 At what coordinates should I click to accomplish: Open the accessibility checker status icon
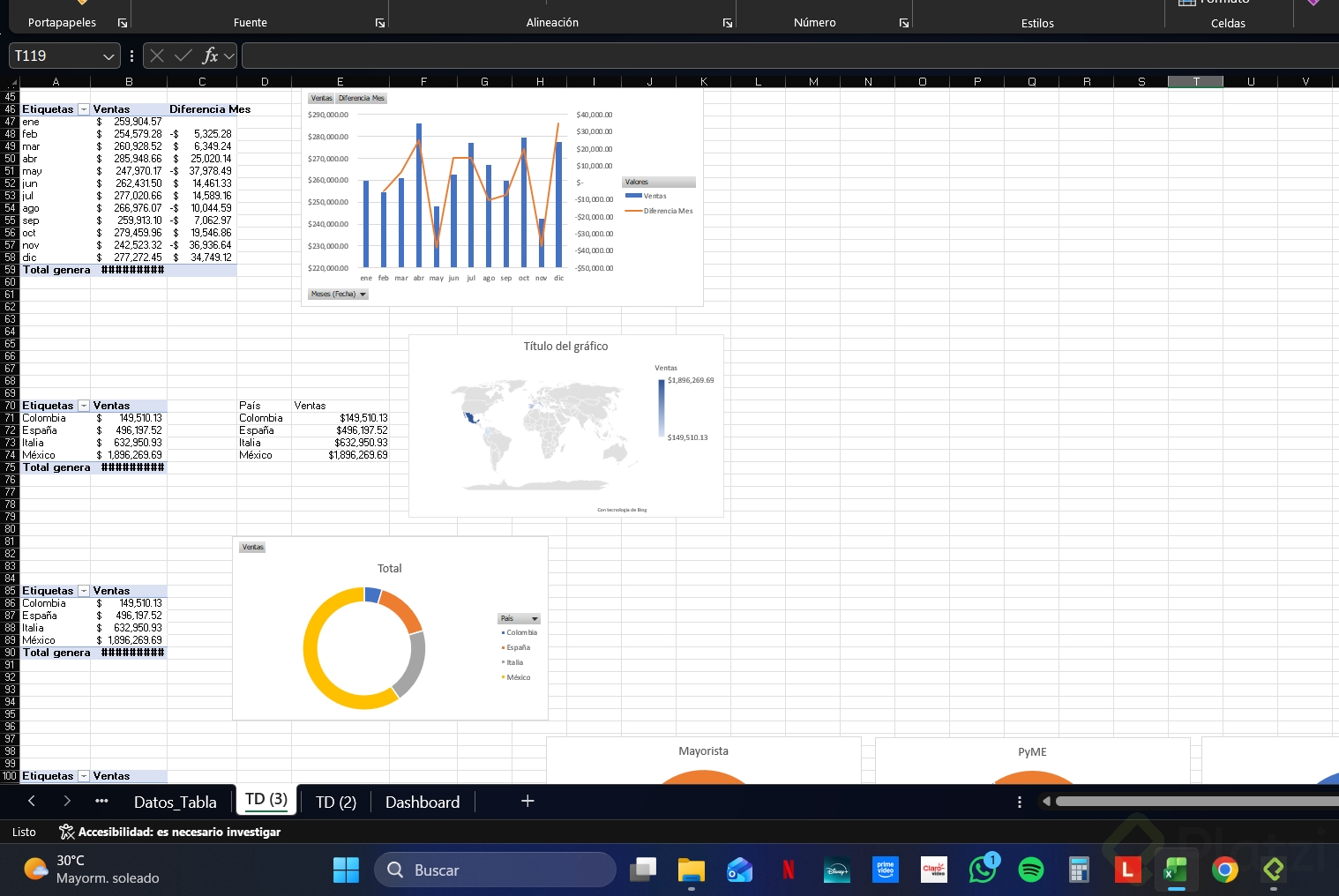pyautogui.click(x=66, y=832)
